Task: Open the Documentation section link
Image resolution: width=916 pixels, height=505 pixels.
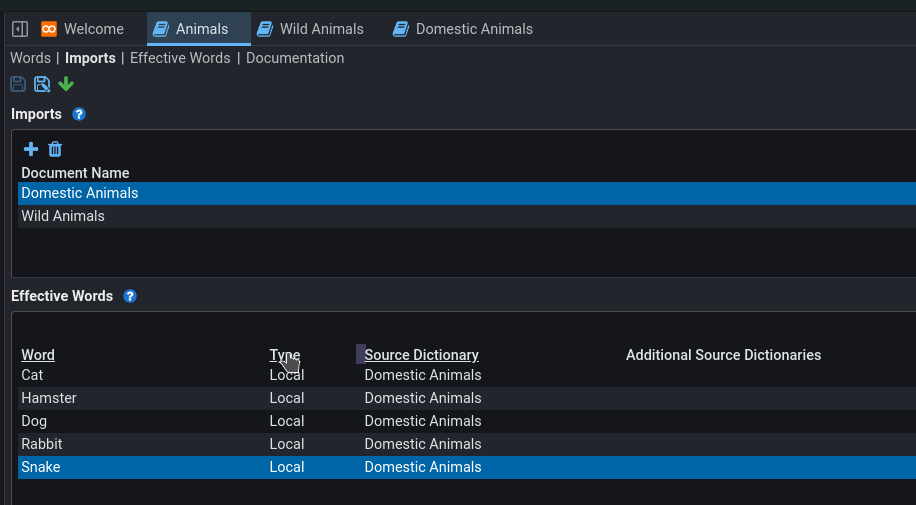Action: (295, 58)
